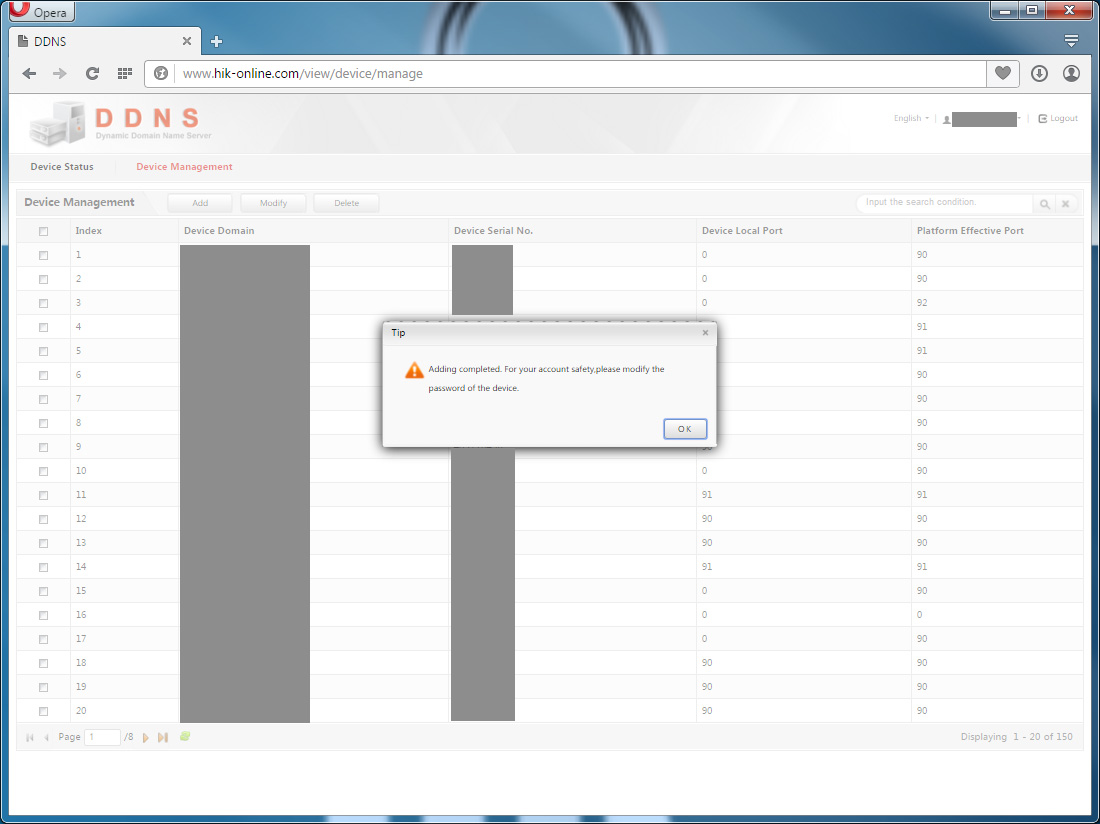1100x824 pixels.
Task: Close the DDNS tab
Action: point(187,41)
